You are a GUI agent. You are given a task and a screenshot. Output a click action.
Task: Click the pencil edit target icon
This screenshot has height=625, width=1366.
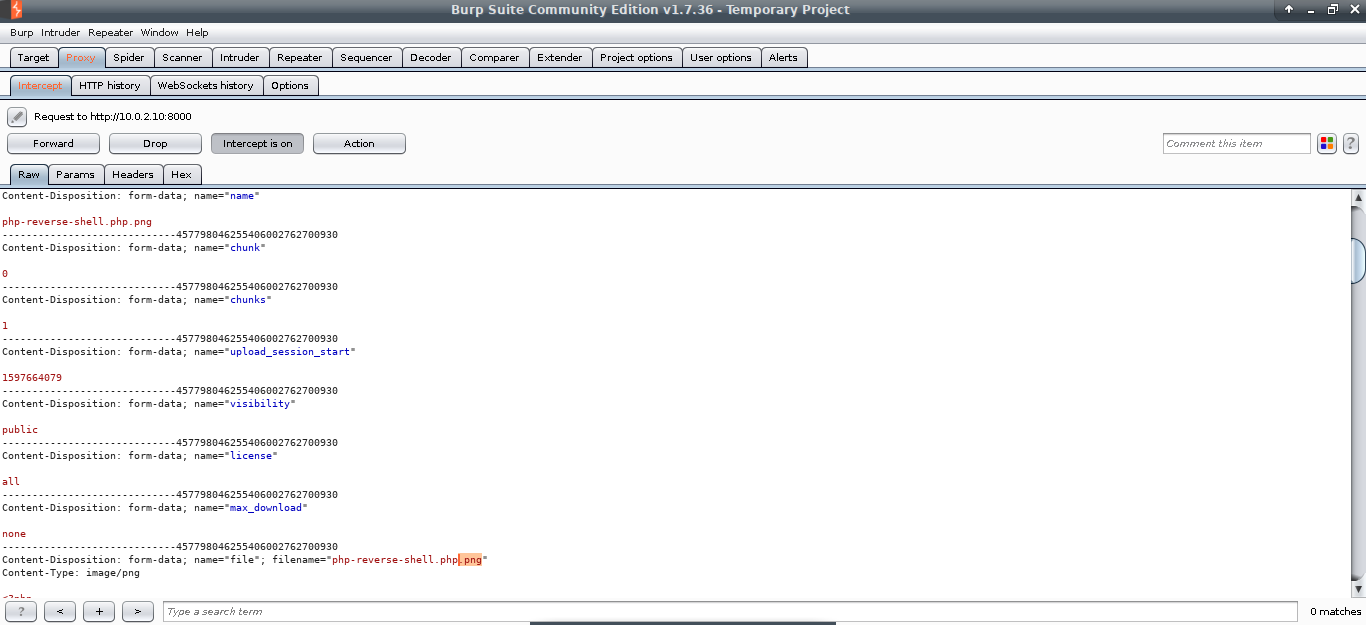16,117
